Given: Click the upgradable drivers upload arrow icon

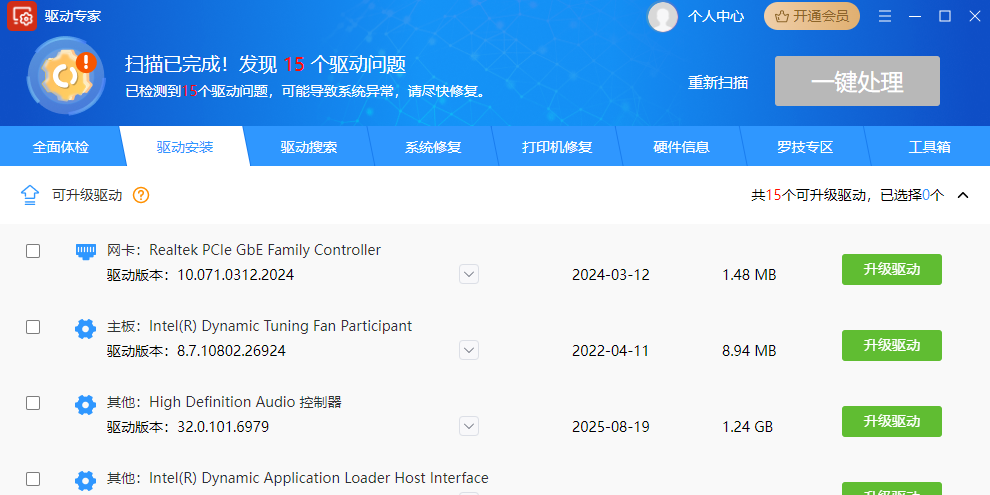Looking at the screenshot, I should coord(30,195).
